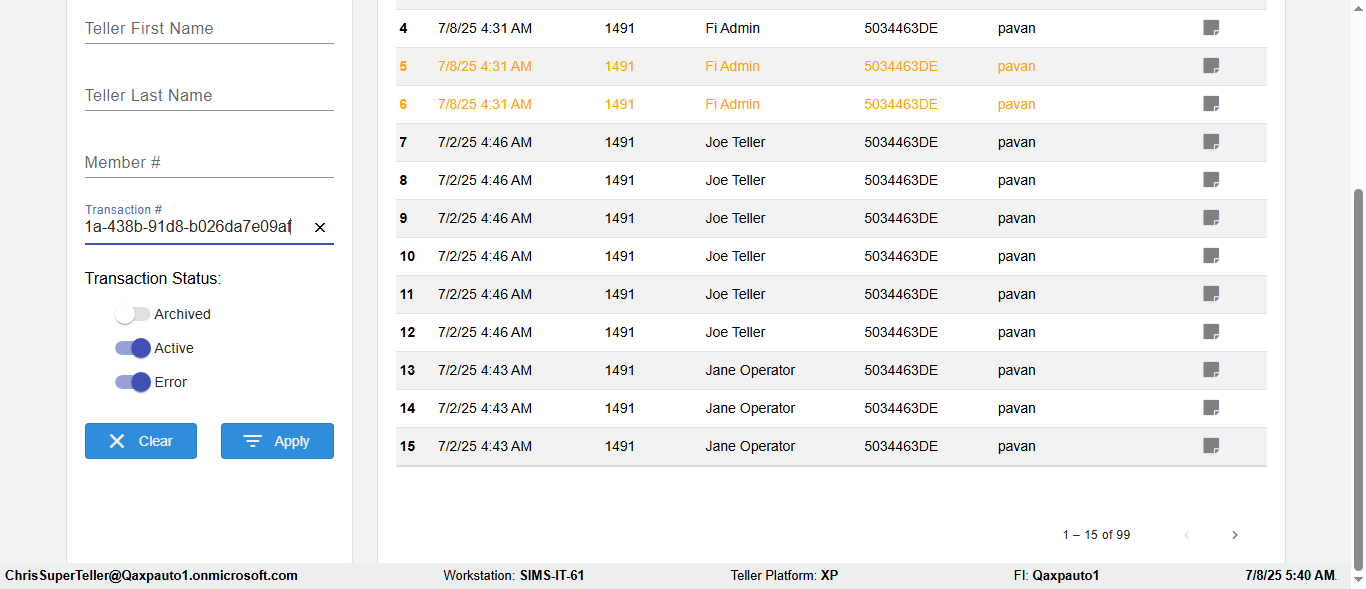Select row 12 Joe Teller transaction
The width and height of the screenshot is (1366, 589).
[735, 332]
